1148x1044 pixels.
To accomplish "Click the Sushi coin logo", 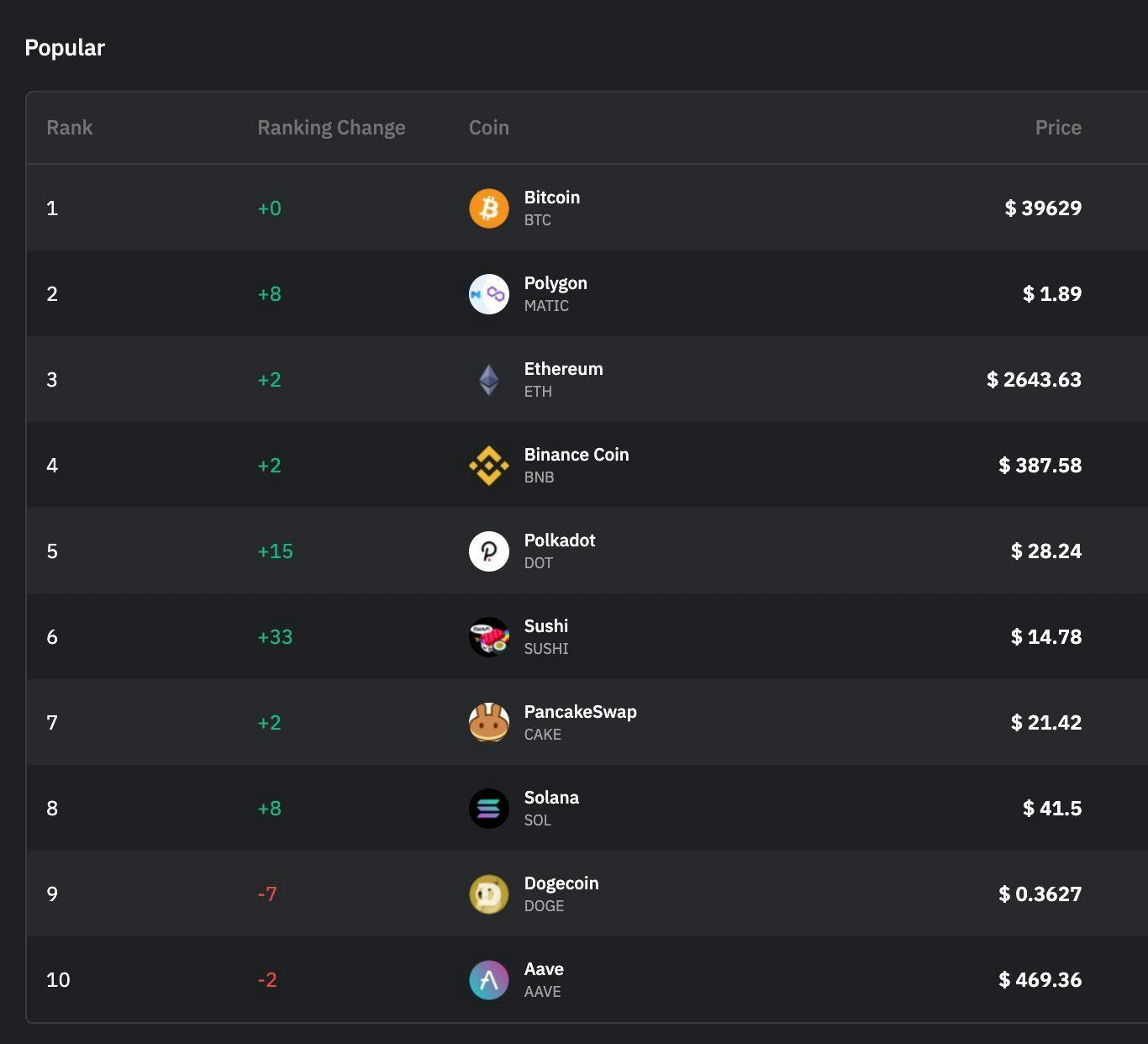I will 488,637.
